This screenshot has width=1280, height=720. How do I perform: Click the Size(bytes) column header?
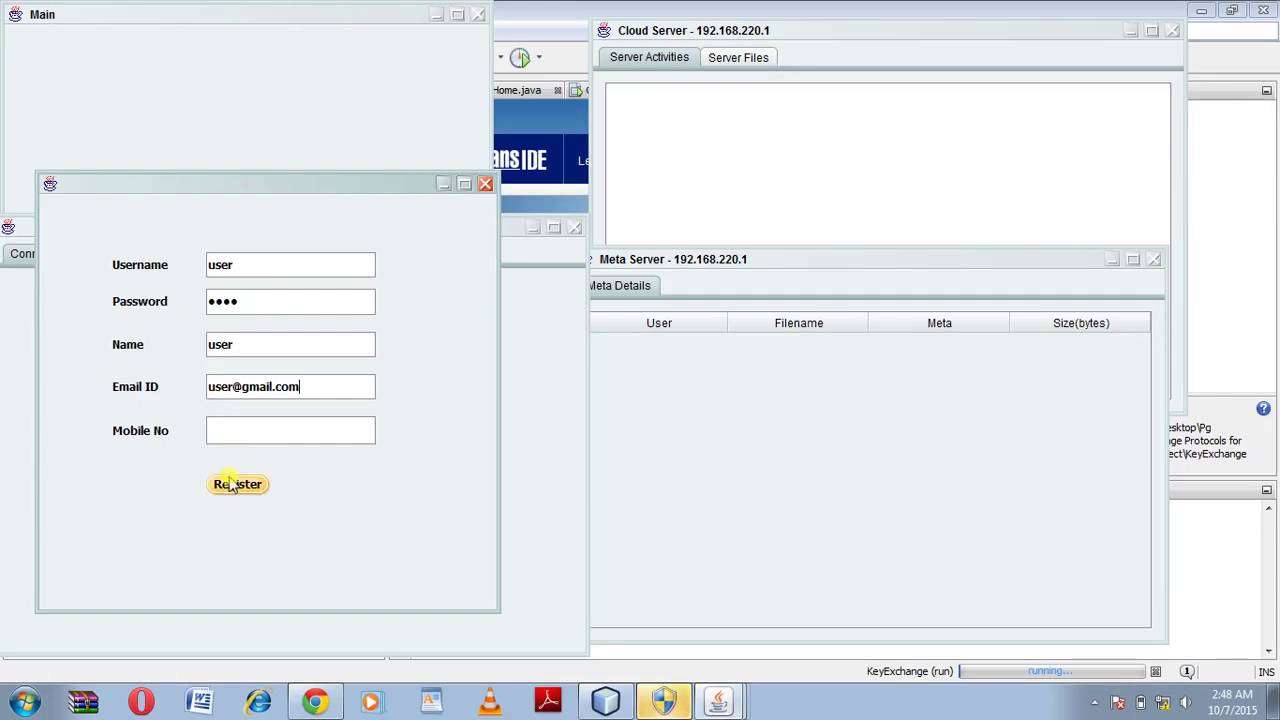click(1080, 323)
